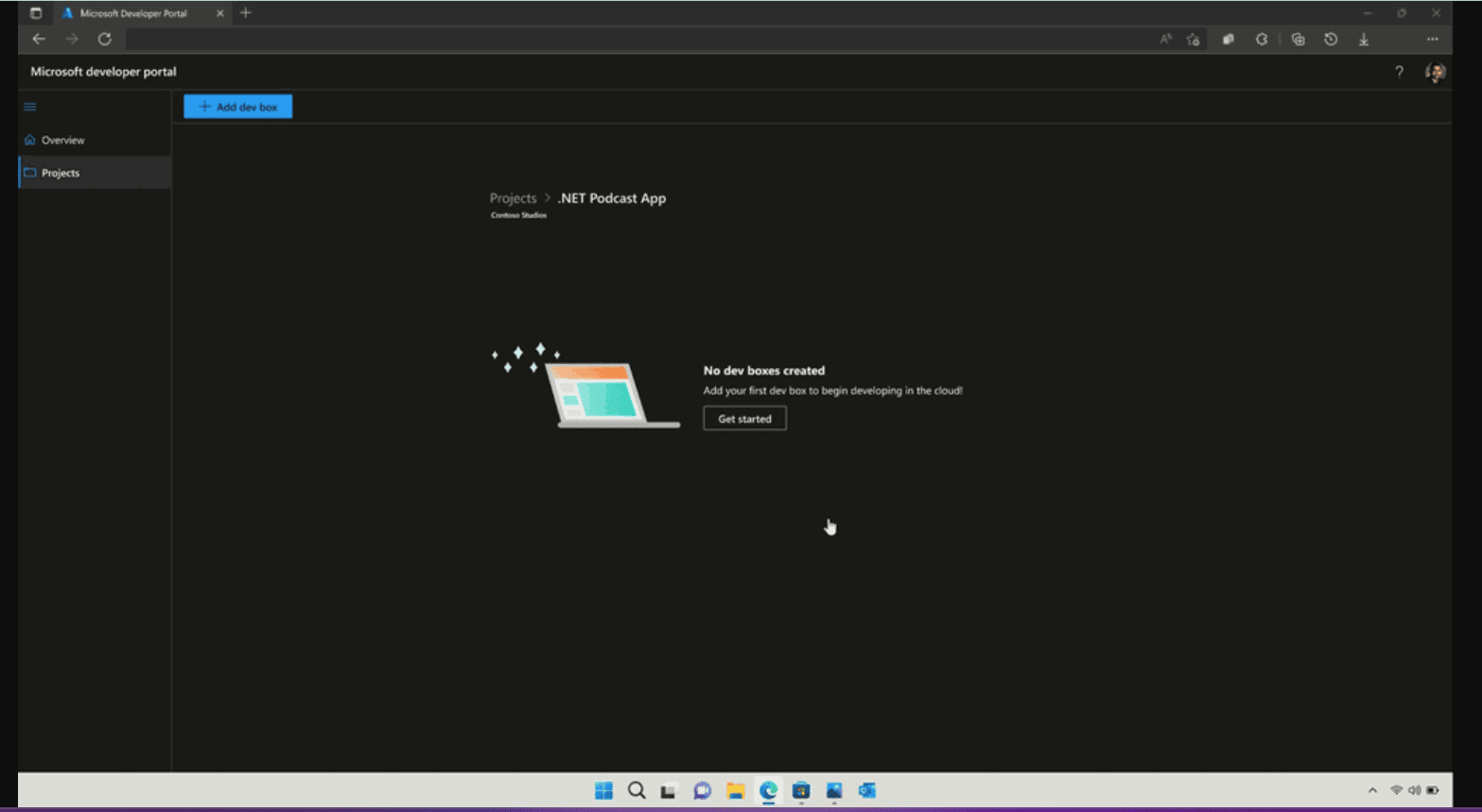Close the Microsoft Developer Portal tab
Image resolution: width=1482 pixels, height=812 pixels.
220,13
